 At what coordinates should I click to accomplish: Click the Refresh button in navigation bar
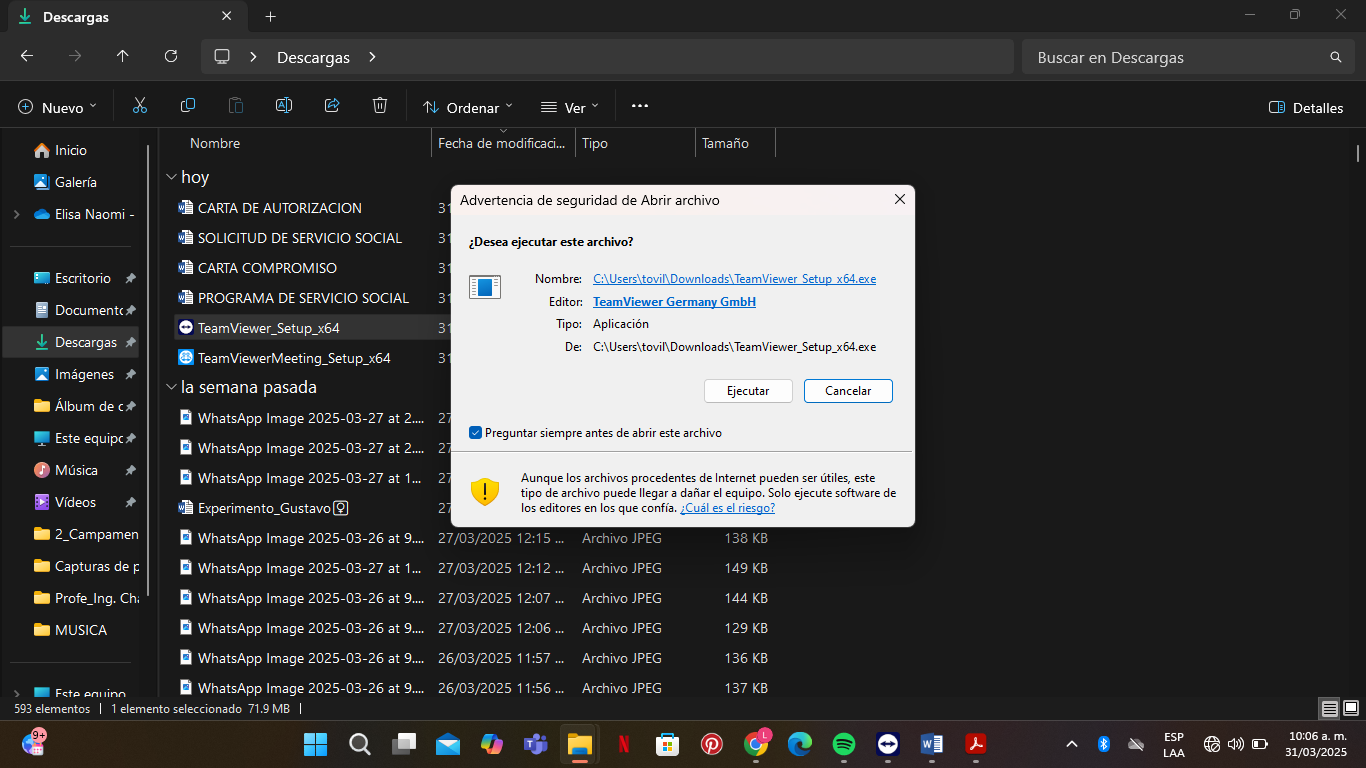click(171, 57)
